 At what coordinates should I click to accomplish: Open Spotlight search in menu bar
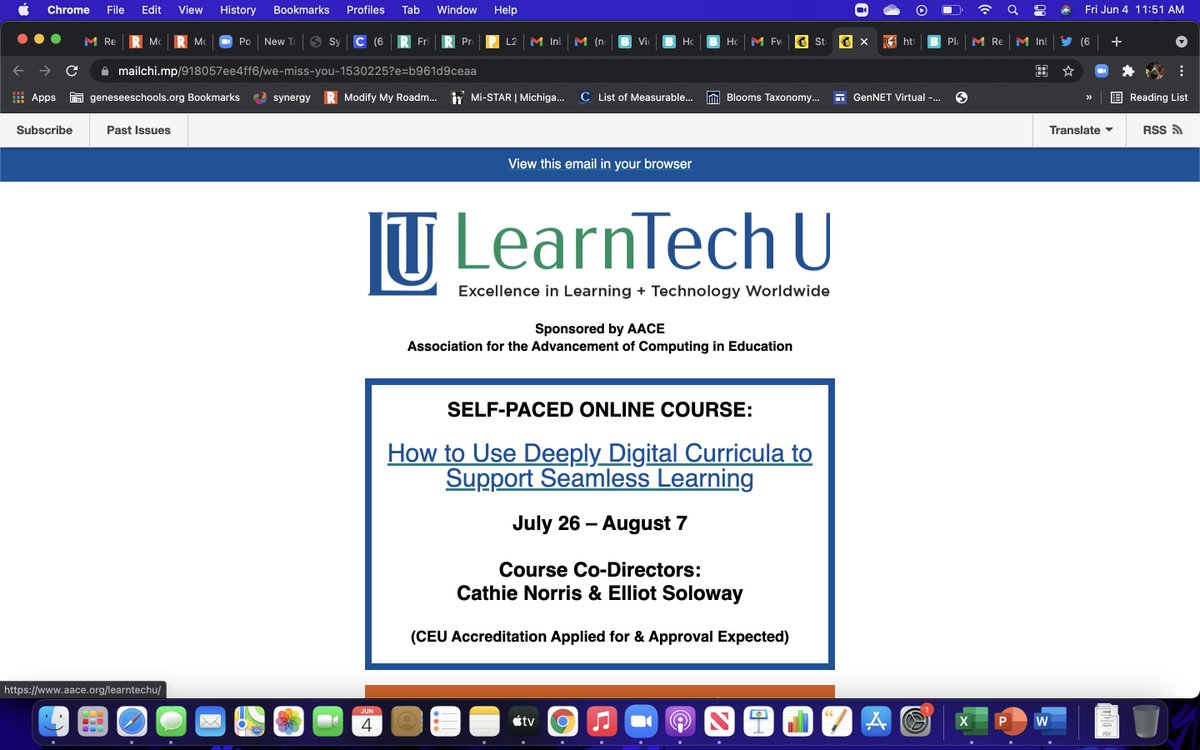pos(1013,10)
